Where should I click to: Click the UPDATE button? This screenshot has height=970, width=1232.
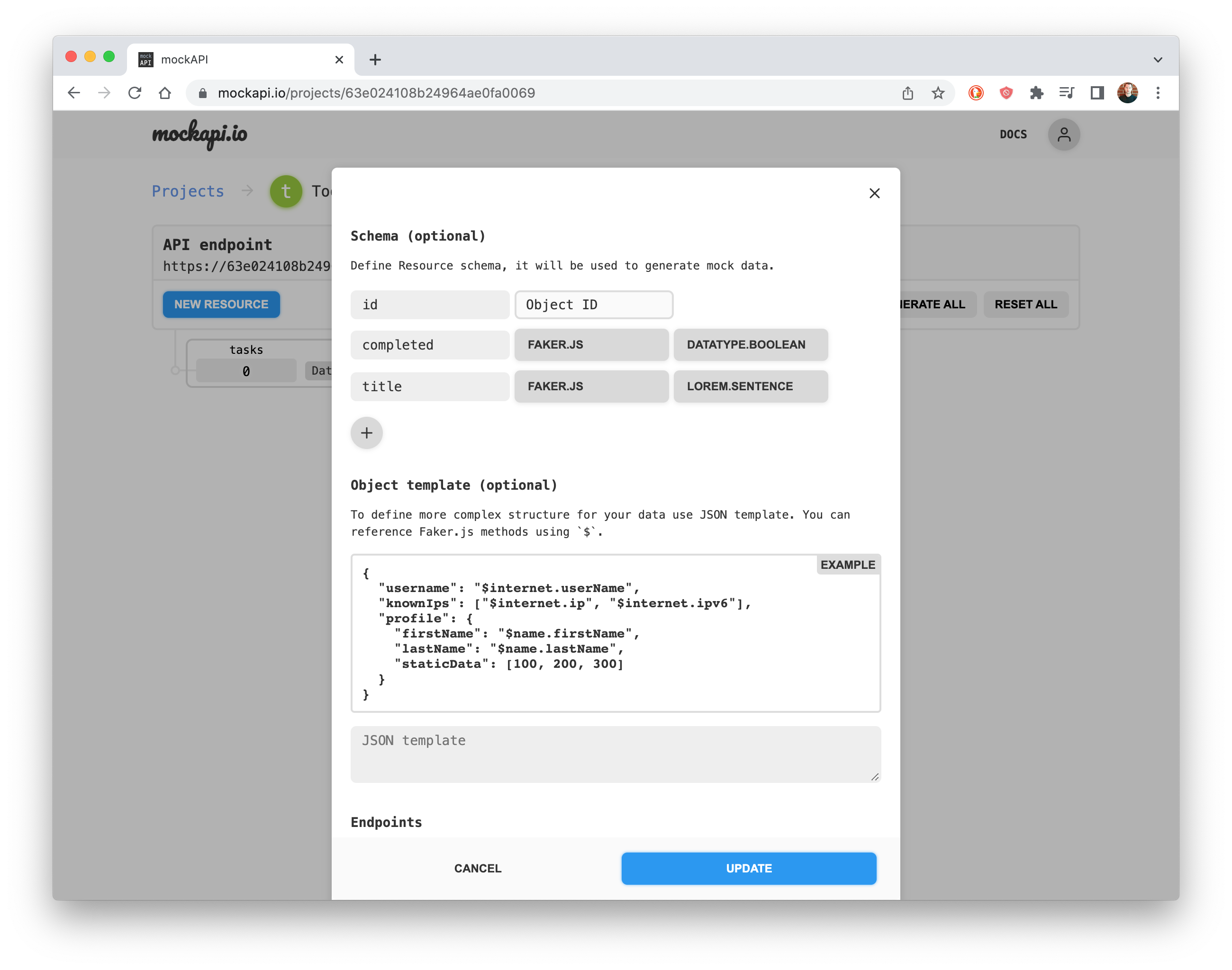pos(748,868)
